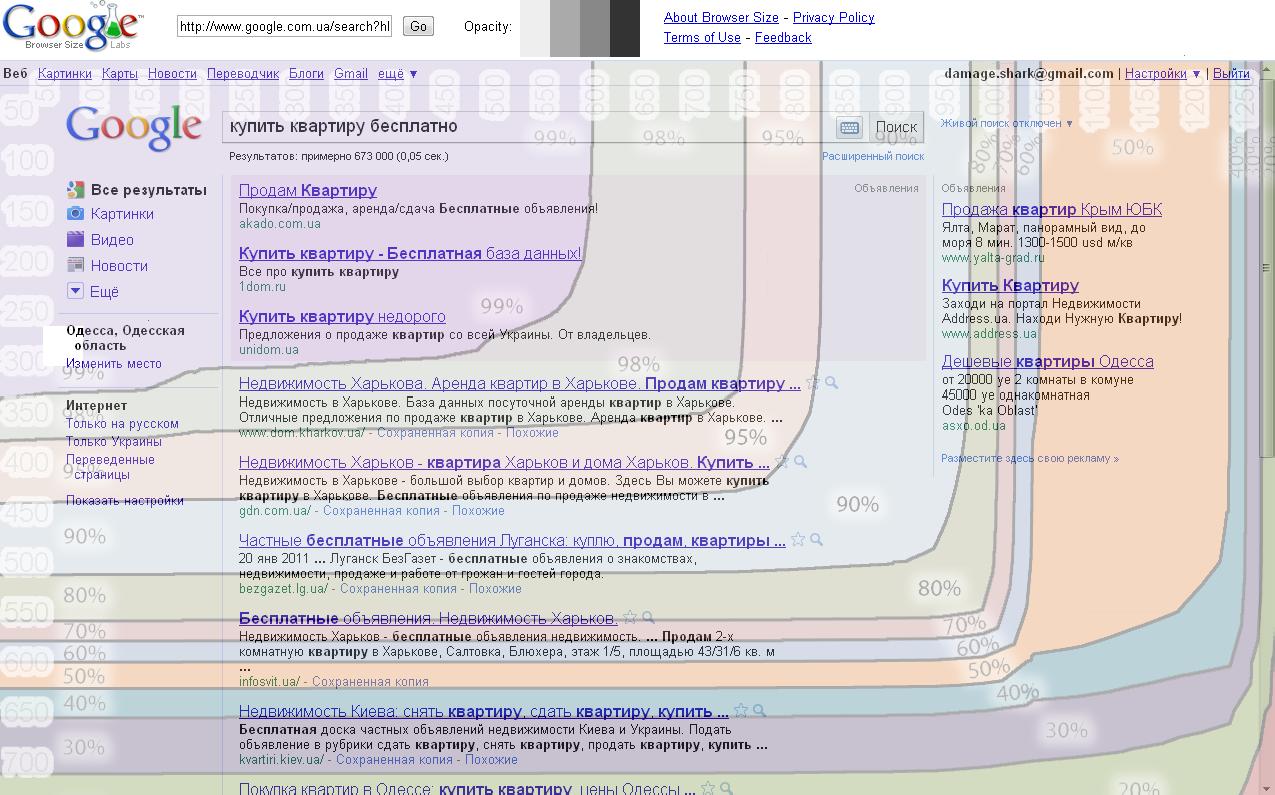Star the Недвижимость Харьков - квартира result
Screen dimensions: 1275x795
click(x=782, y=462)
